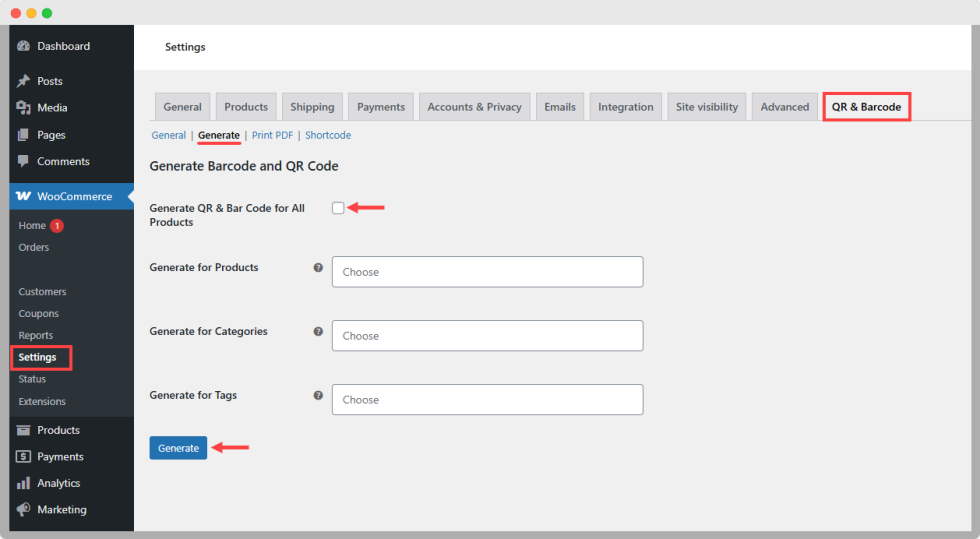Click the Comments speech bubble icon
980x539 pixels.
(23, 161)
